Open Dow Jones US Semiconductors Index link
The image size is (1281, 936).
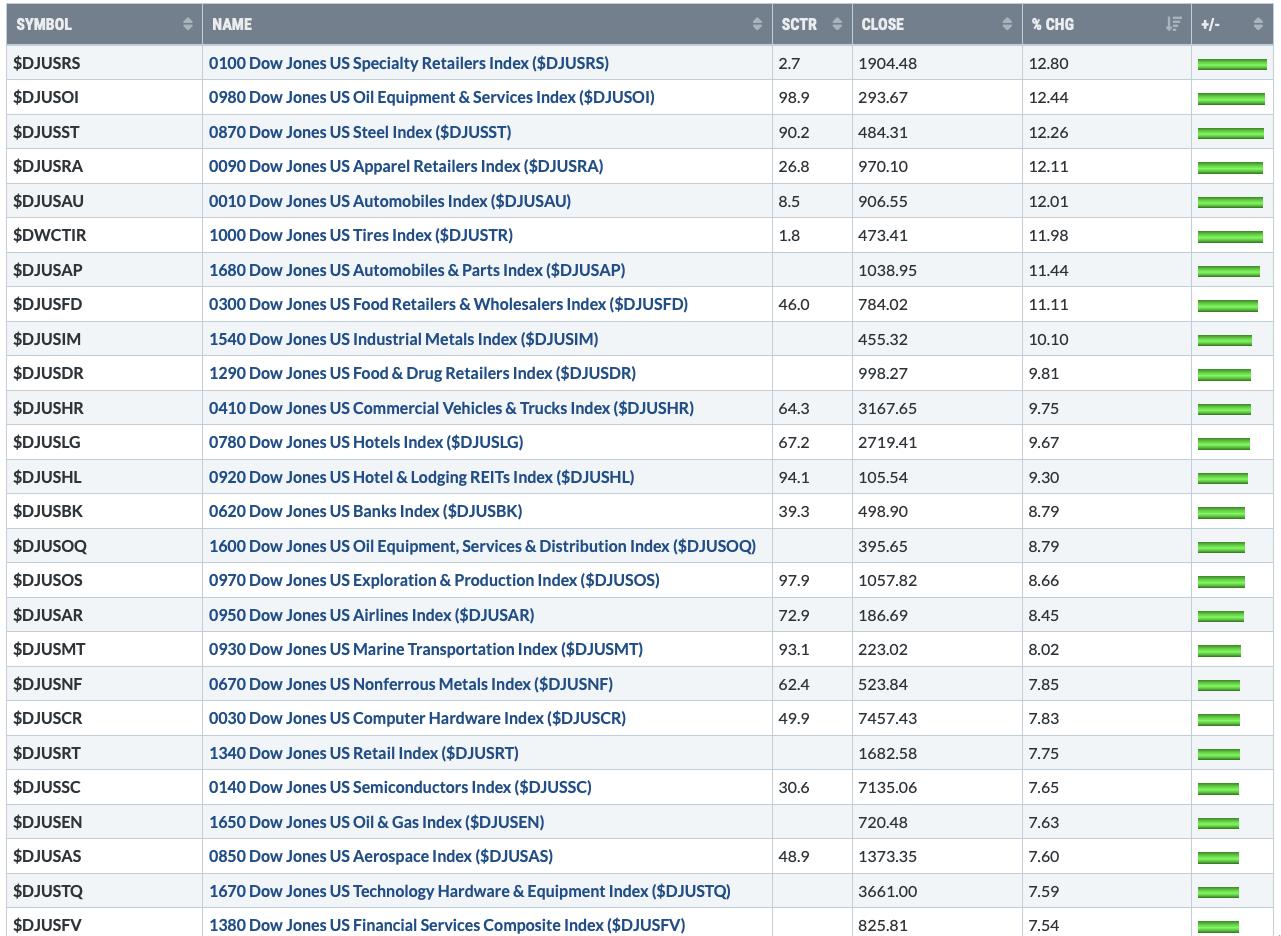[400, 787]
